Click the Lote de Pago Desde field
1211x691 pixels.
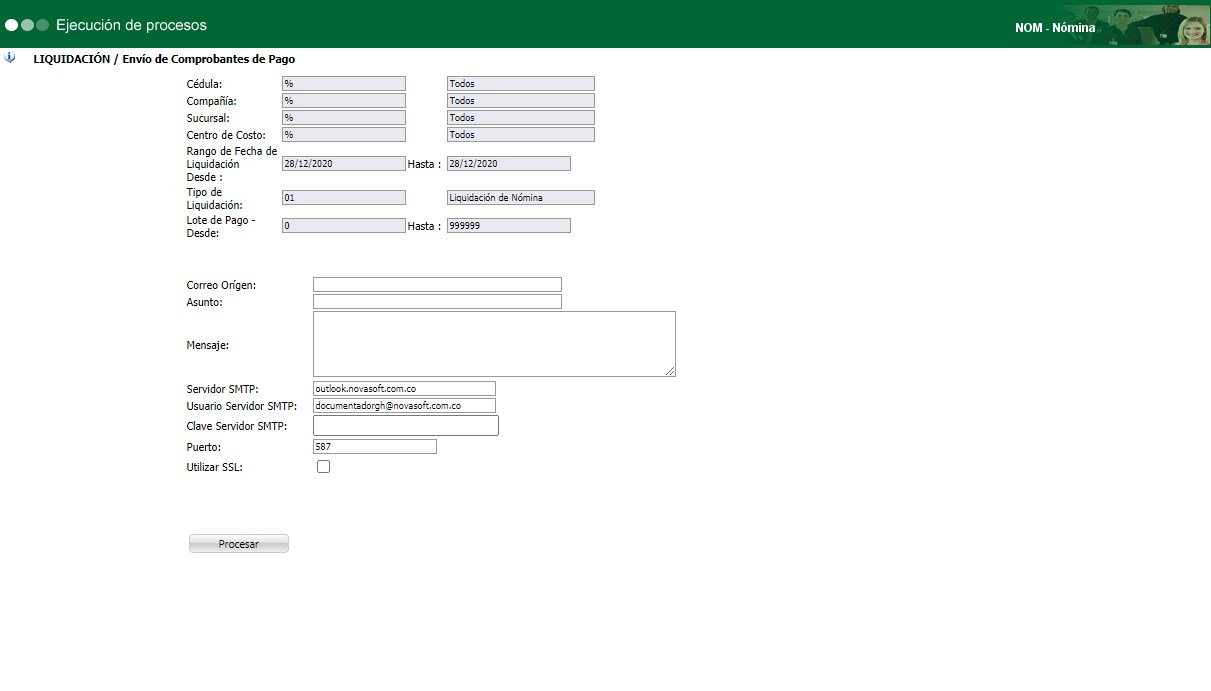(344, 226)
